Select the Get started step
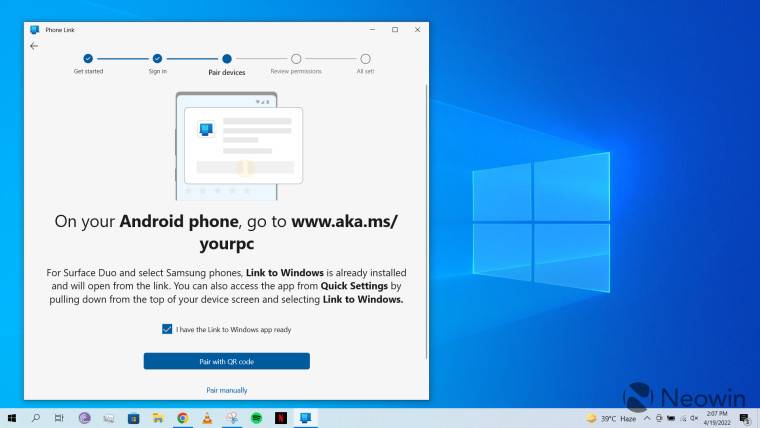The height and width of the screenshot is (428, 760). coord(88,59)
